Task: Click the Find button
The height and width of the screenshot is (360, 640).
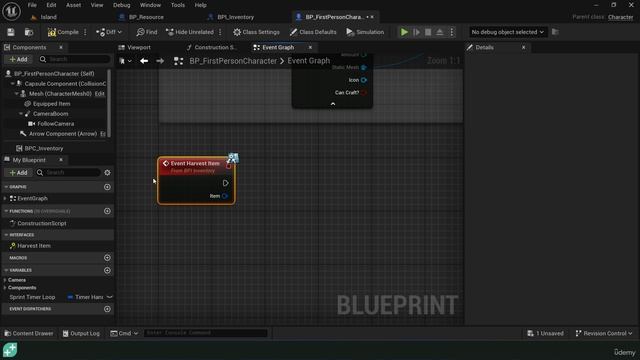Action: [x=147, y=32]
